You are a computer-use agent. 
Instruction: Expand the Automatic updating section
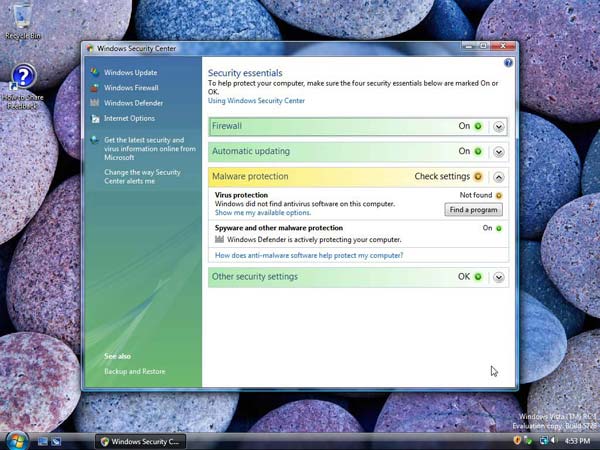click(x=499, y=152)
